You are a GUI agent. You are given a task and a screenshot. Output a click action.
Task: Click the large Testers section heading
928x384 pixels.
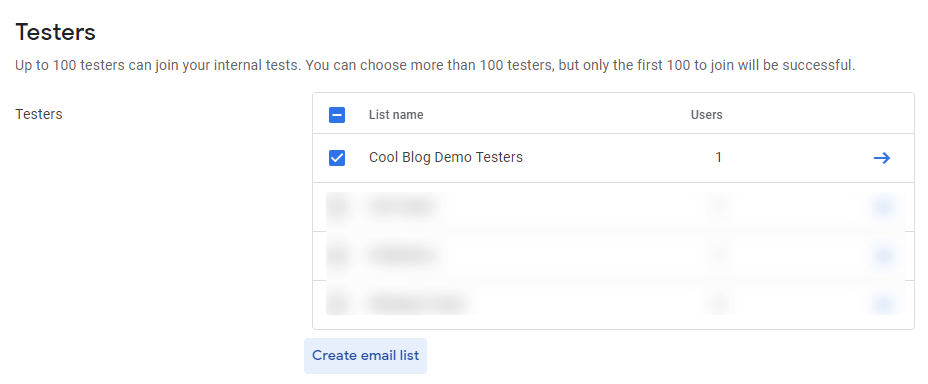[56, 32]
